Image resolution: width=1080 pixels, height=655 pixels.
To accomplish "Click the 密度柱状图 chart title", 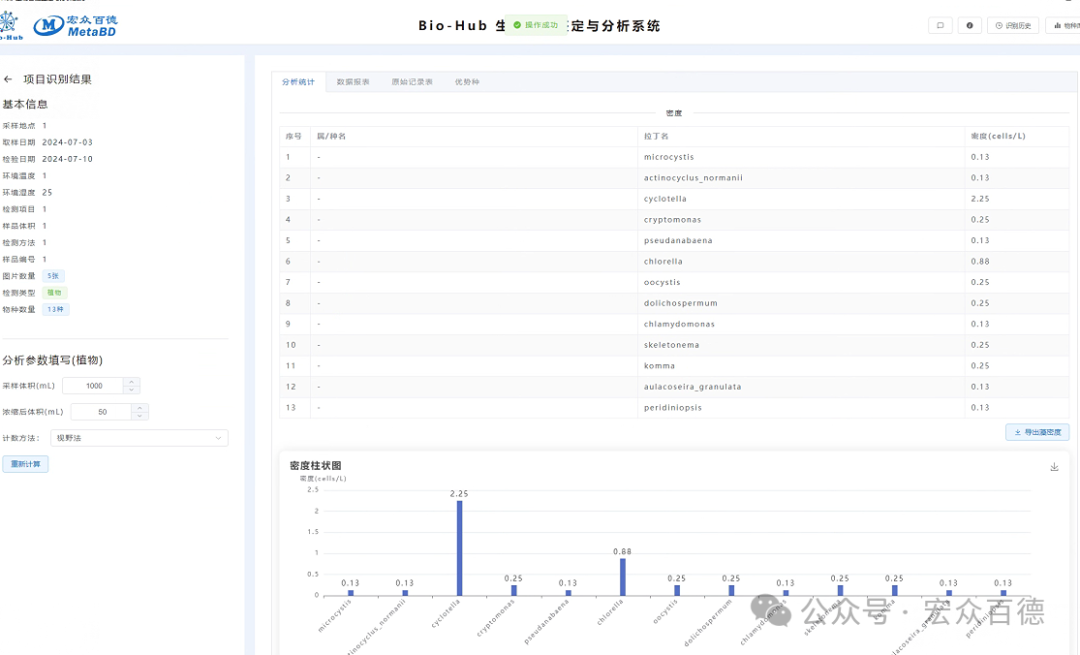I will click(315, 466).
